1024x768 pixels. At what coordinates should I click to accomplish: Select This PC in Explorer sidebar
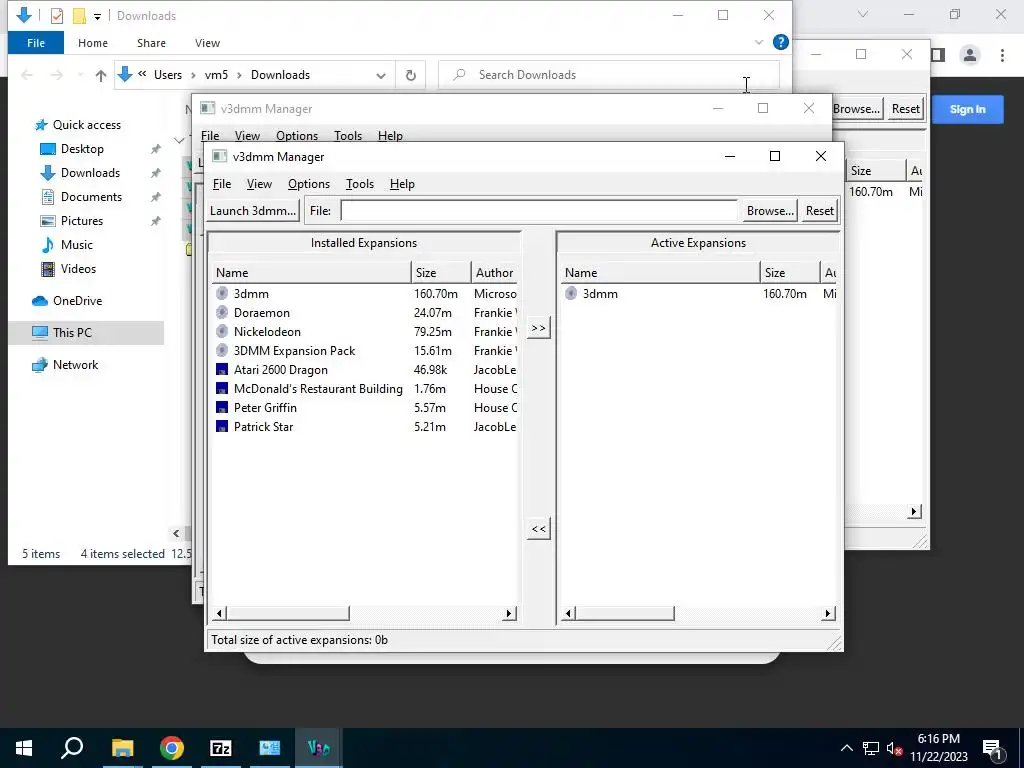pos(72,332)
